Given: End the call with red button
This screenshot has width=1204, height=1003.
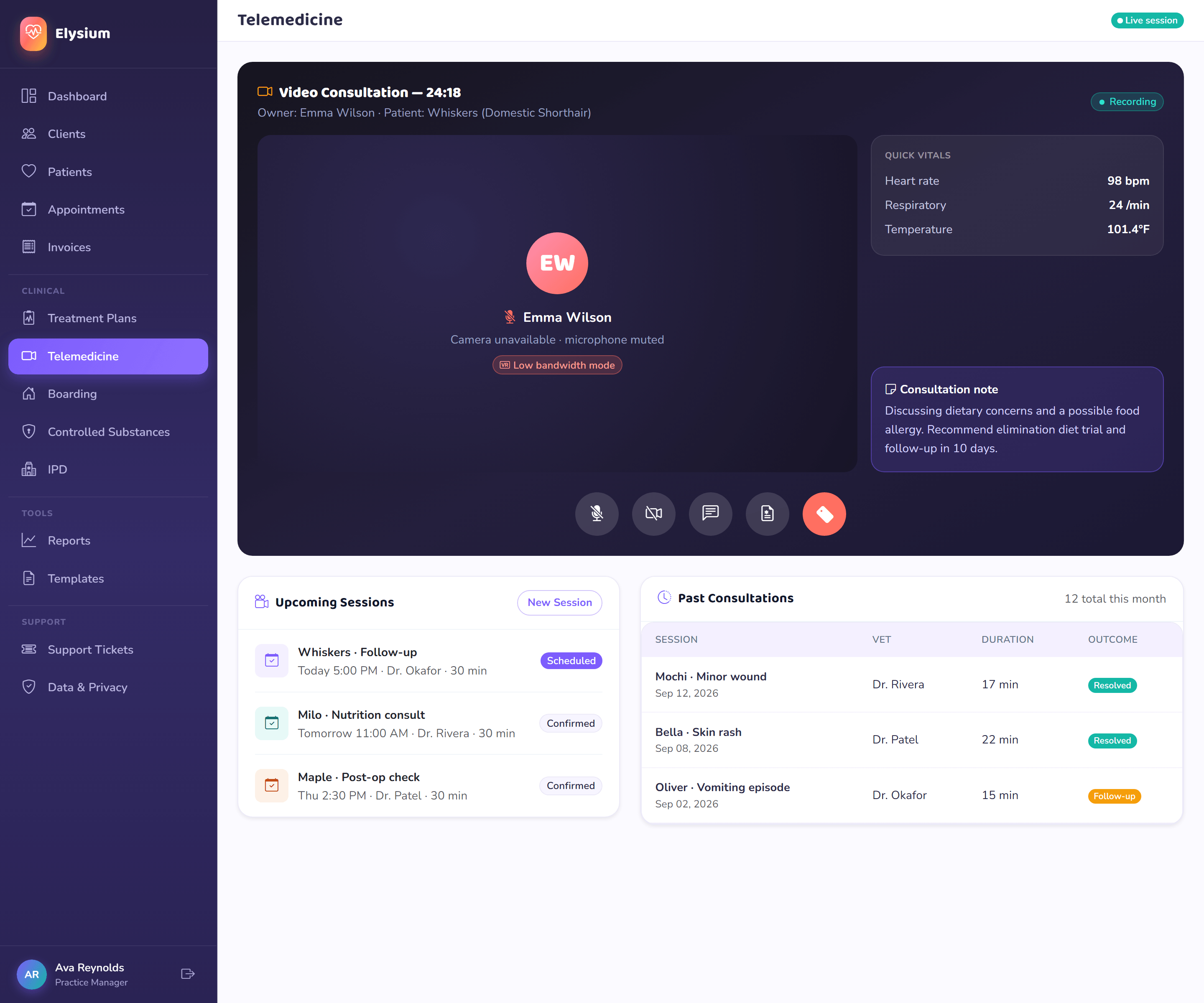Looking at the screenshot, I should [x=824, y=514].
